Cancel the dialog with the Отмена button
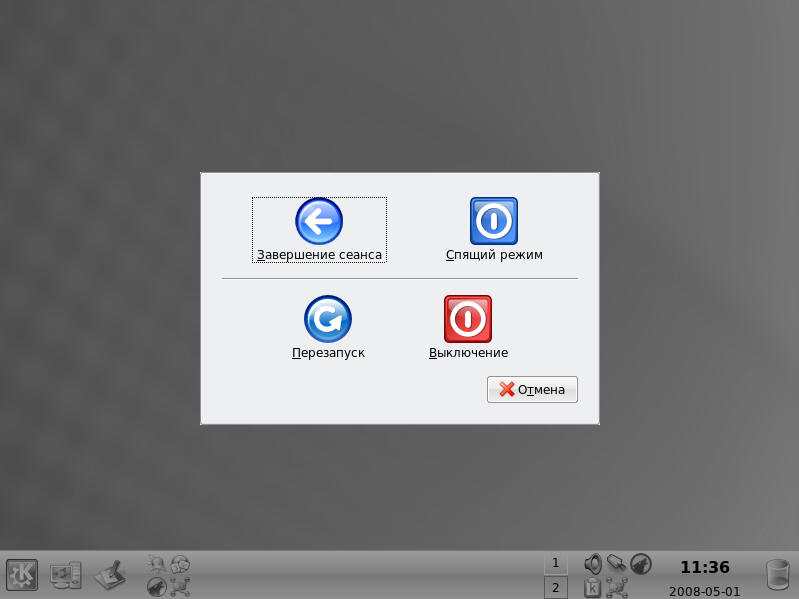The image size is (799, 599). (x=532, y=390)
